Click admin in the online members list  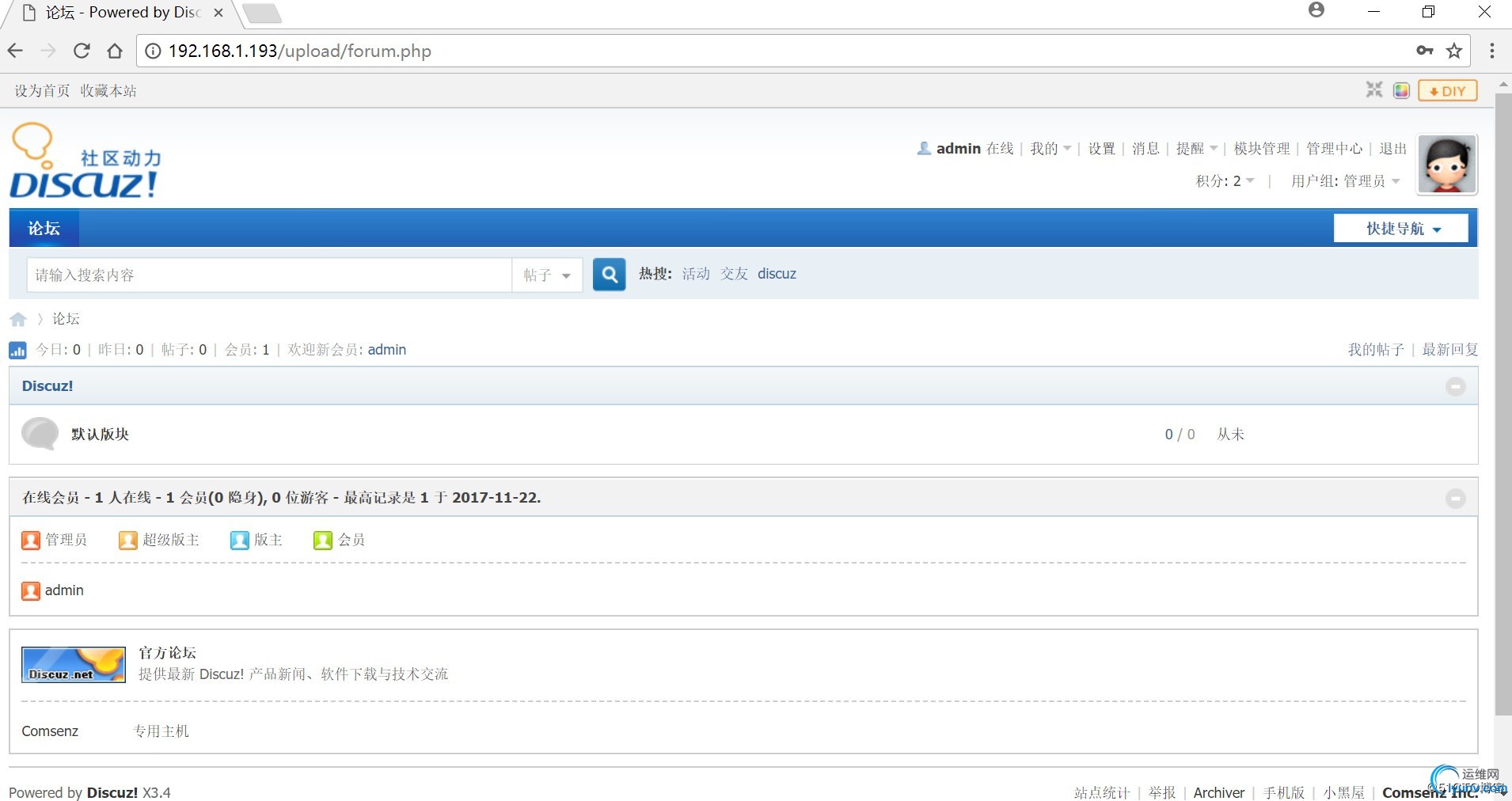pos(64,590)
